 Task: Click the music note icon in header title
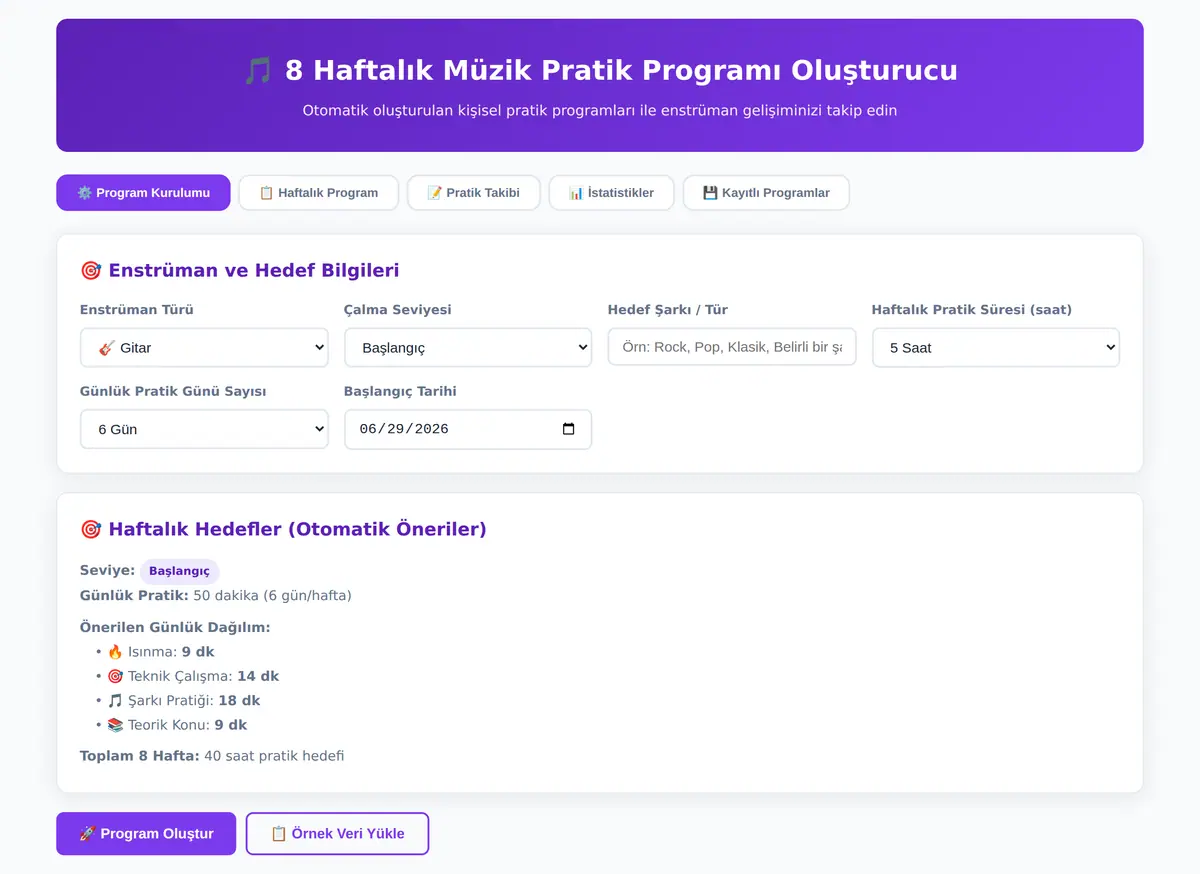click(258, 71)
